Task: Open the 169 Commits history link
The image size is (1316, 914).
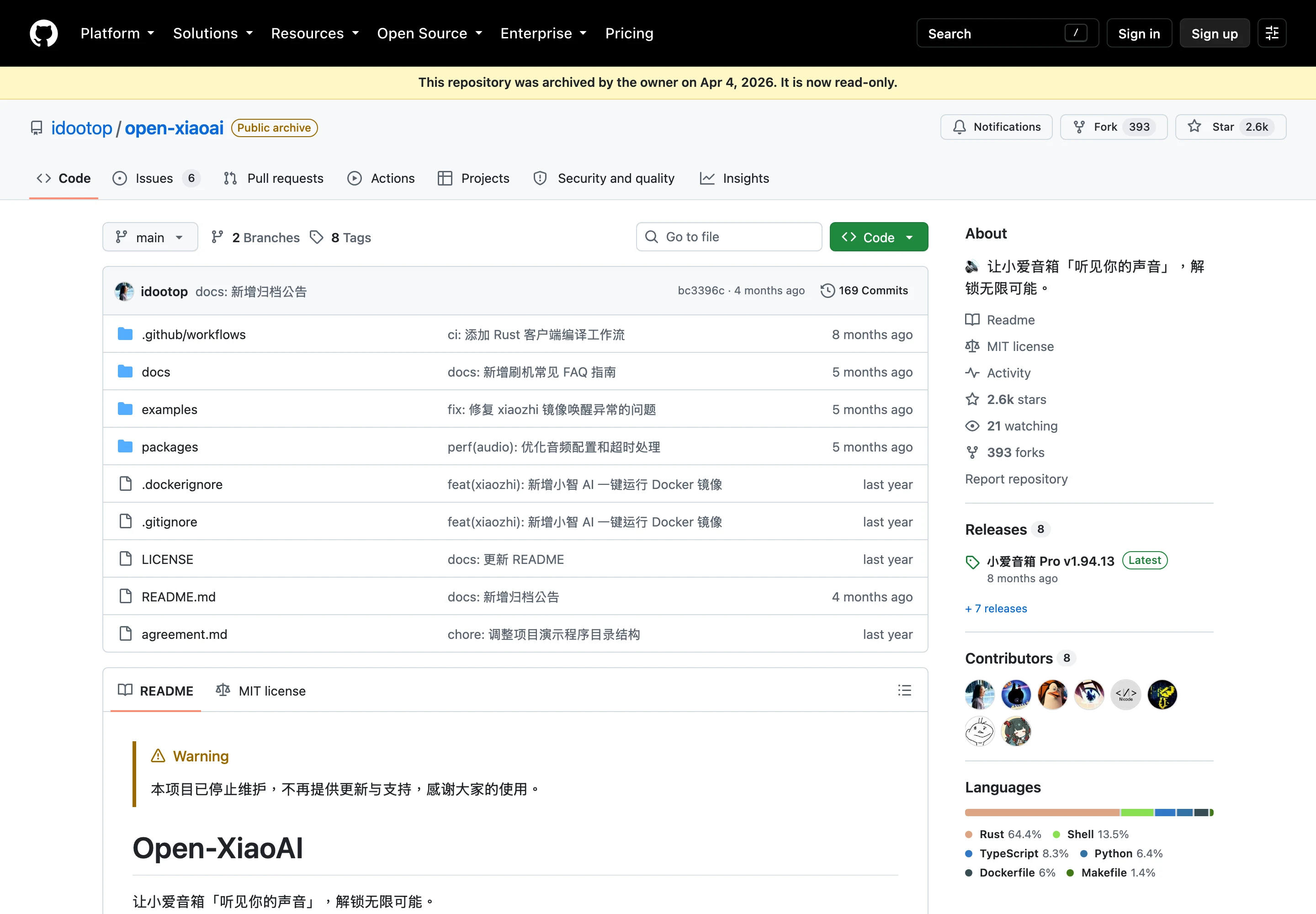Action: tap(864, 290)
